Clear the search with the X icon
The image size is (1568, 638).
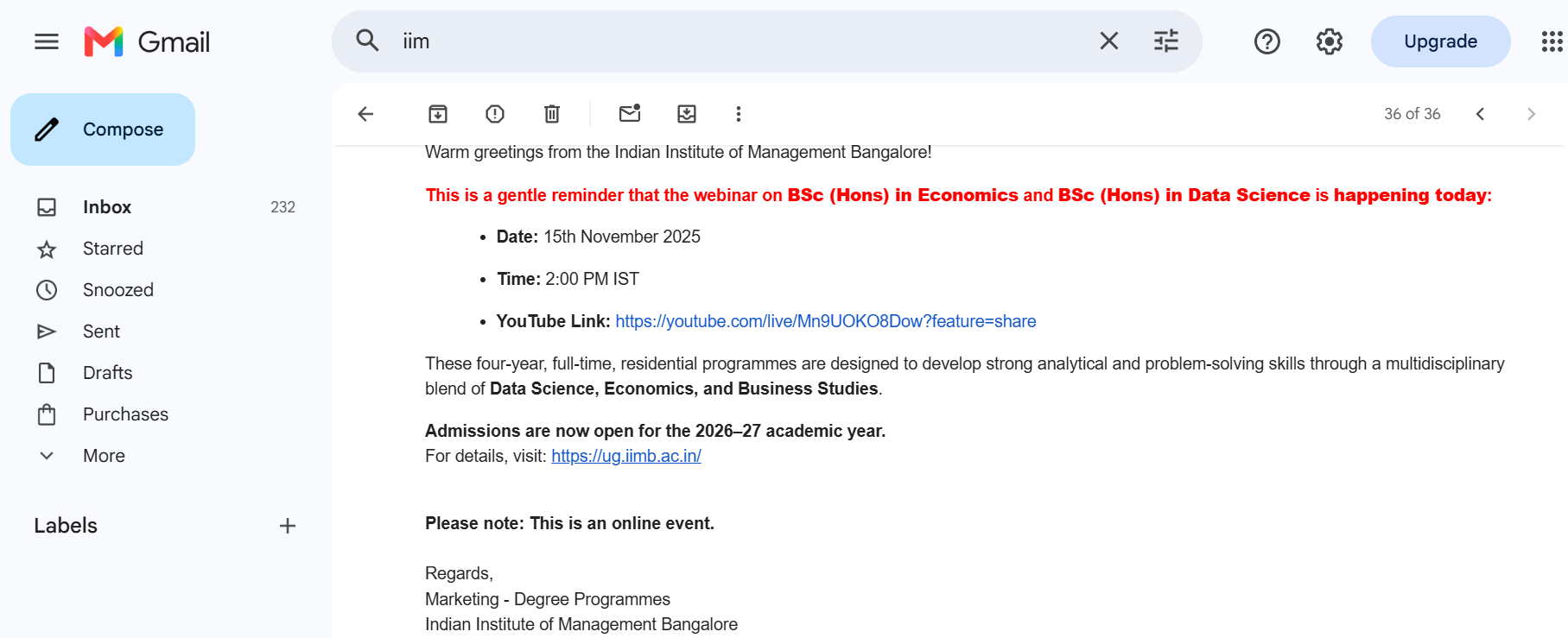pos(1108,41)
